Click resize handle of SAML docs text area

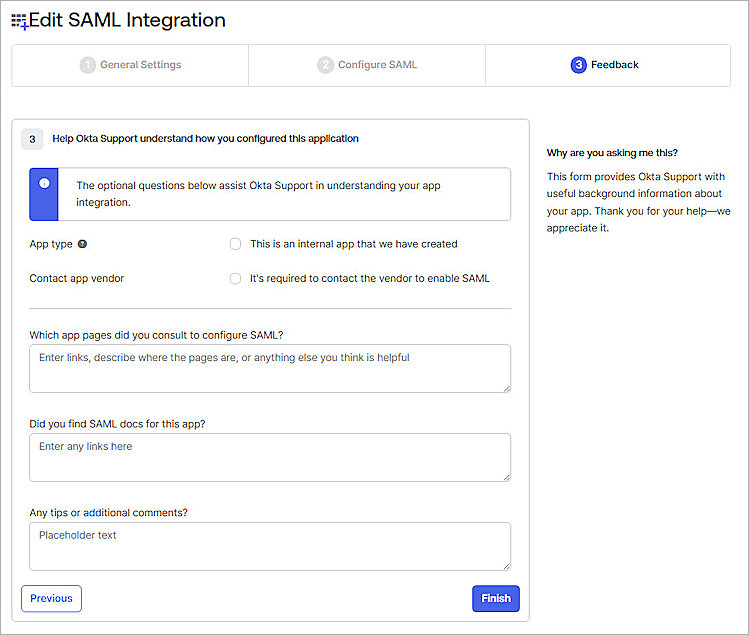click(507, 478)
